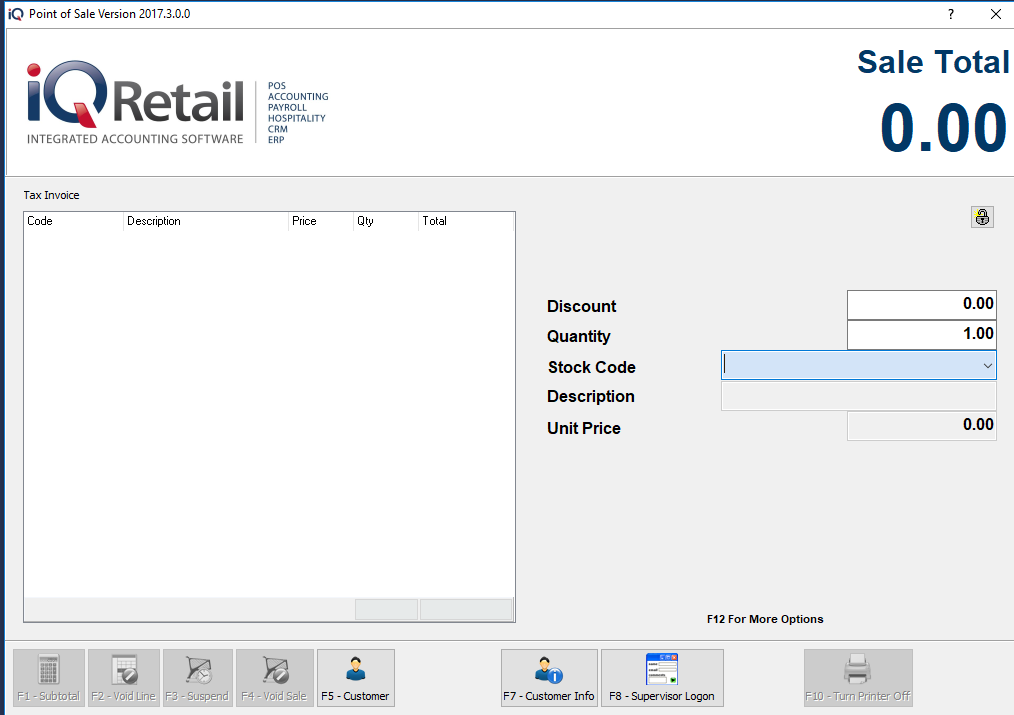Click the Total column header
This screenshot has height=715, width=1014.
coord(465,221)
